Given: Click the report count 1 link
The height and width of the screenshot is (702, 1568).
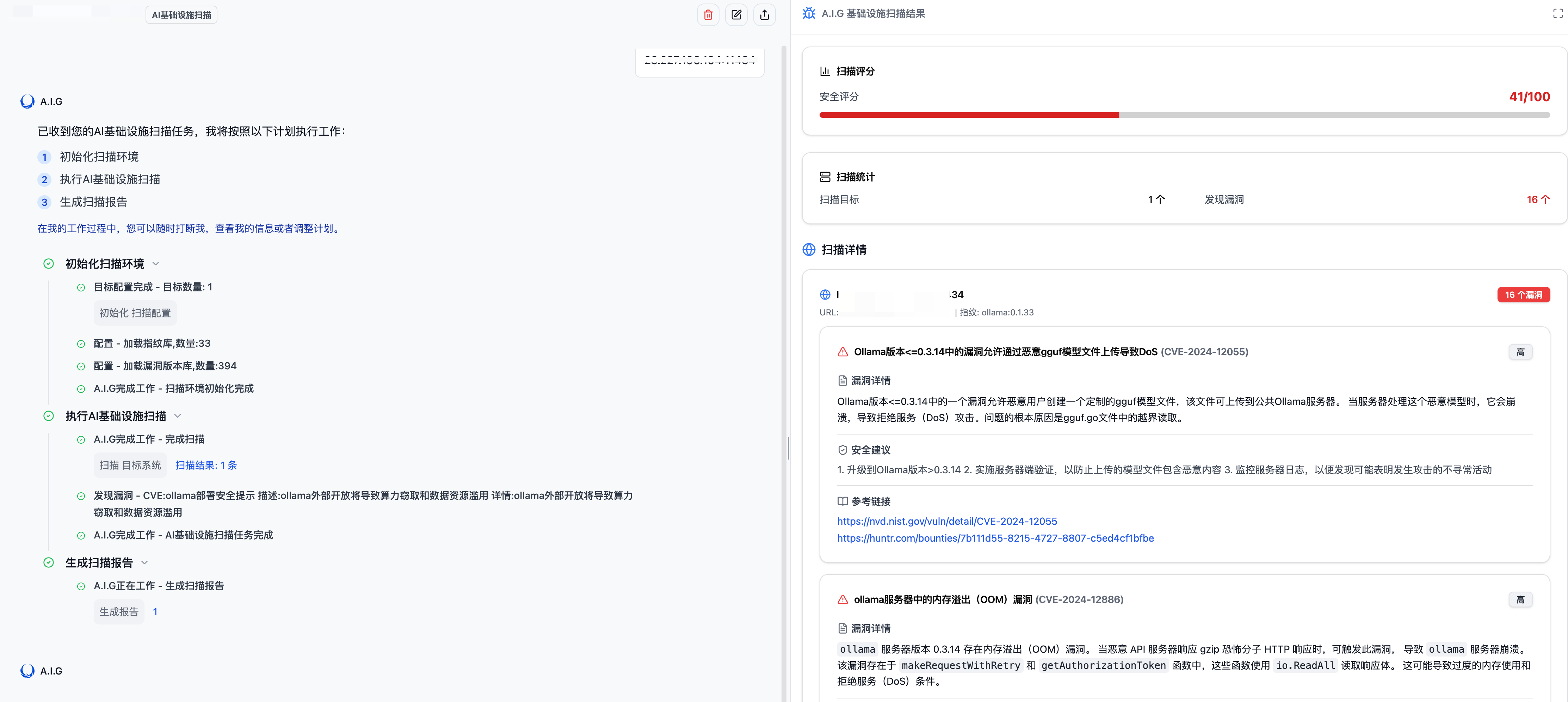Looking at the screenshot, I should (x=155, y=612).
